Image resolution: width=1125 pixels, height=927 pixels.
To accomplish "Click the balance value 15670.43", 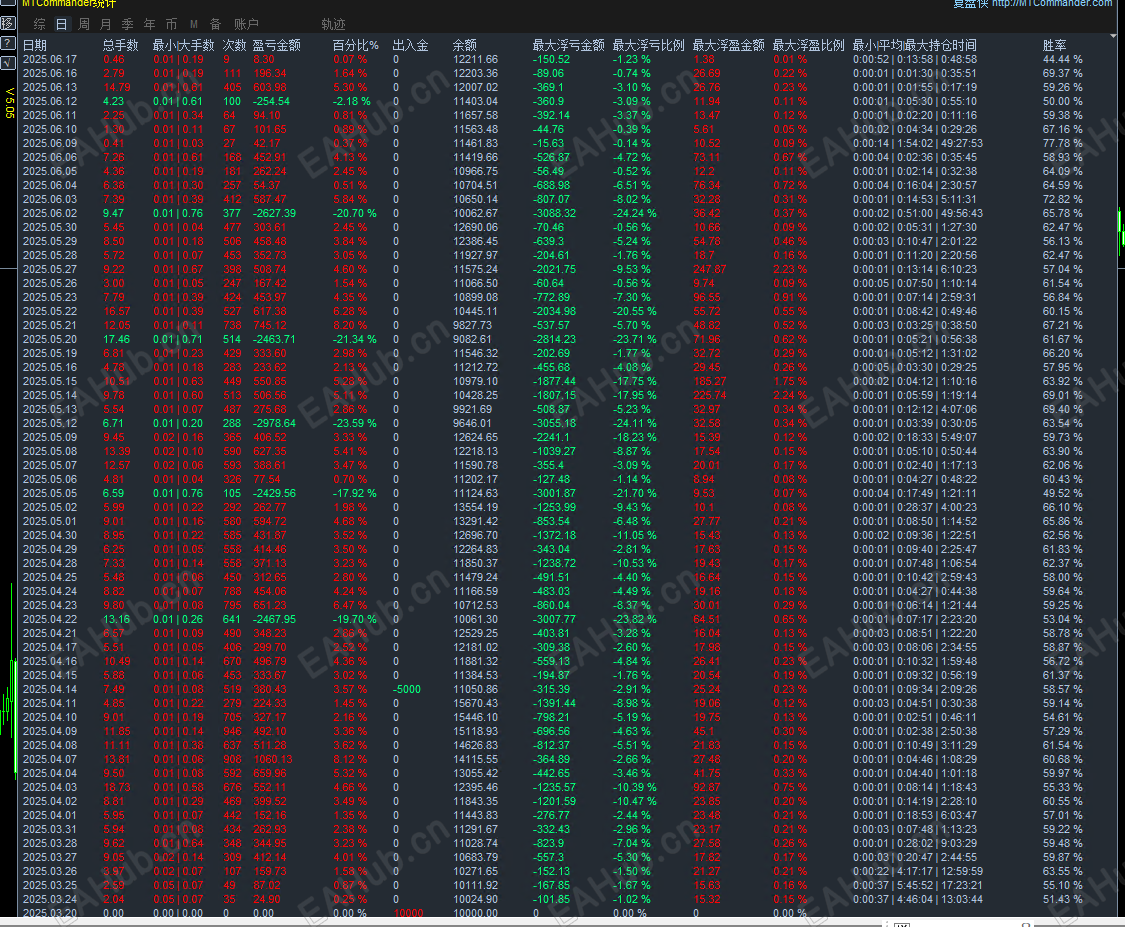I will point(475,703).
